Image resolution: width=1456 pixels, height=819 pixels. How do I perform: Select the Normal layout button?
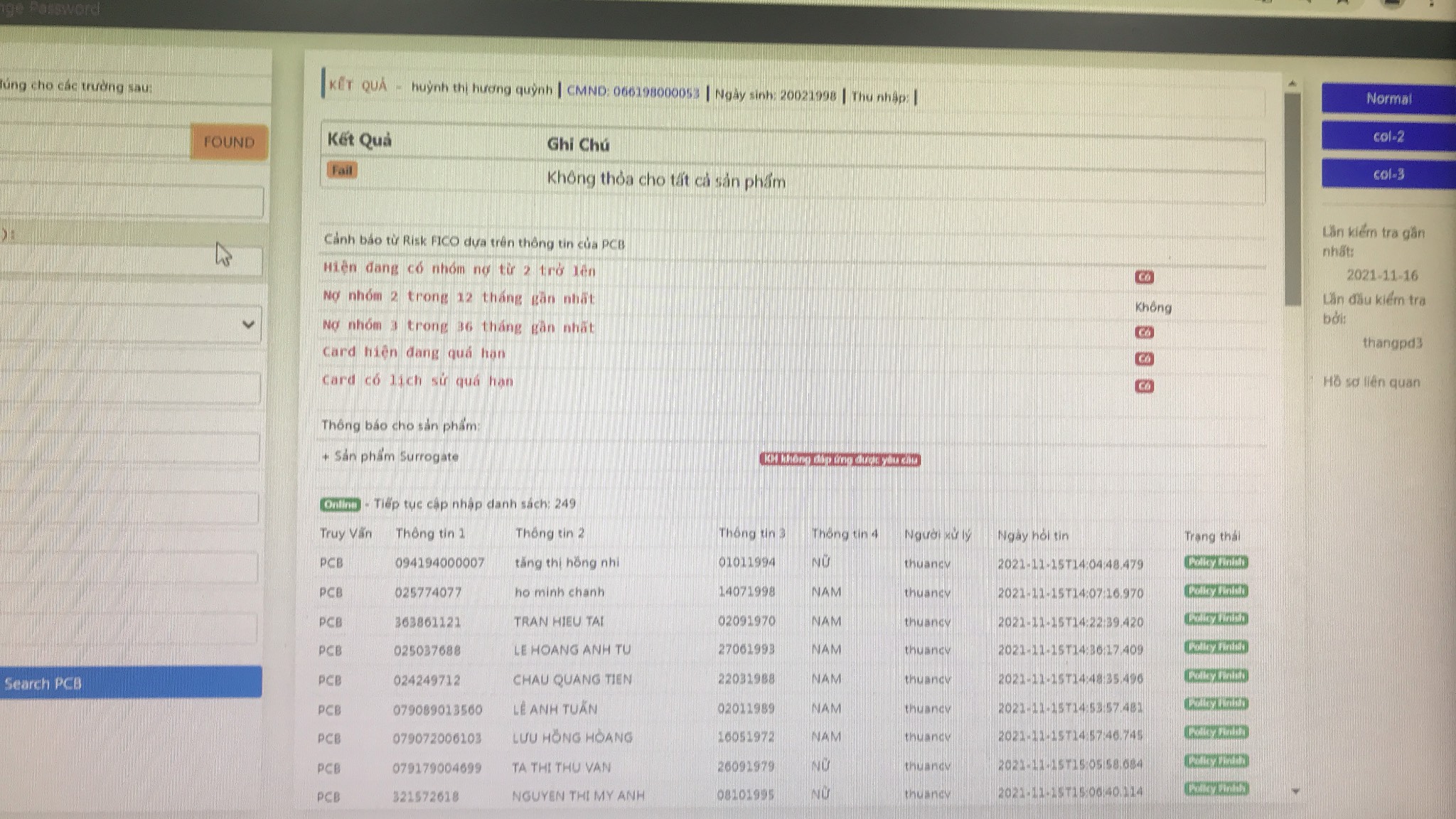1388,99
